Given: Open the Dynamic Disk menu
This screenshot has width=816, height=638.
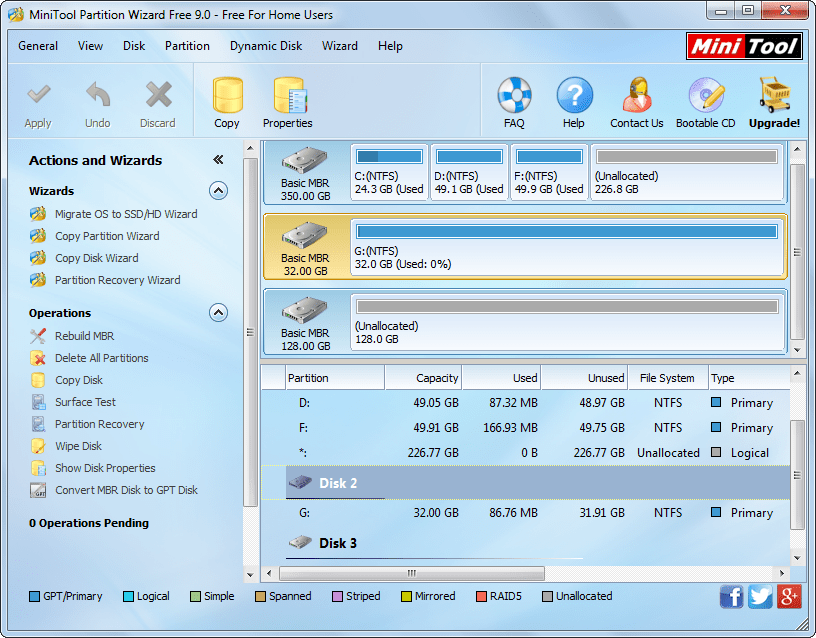Looking at the screenshot, I should click(266, 46).
